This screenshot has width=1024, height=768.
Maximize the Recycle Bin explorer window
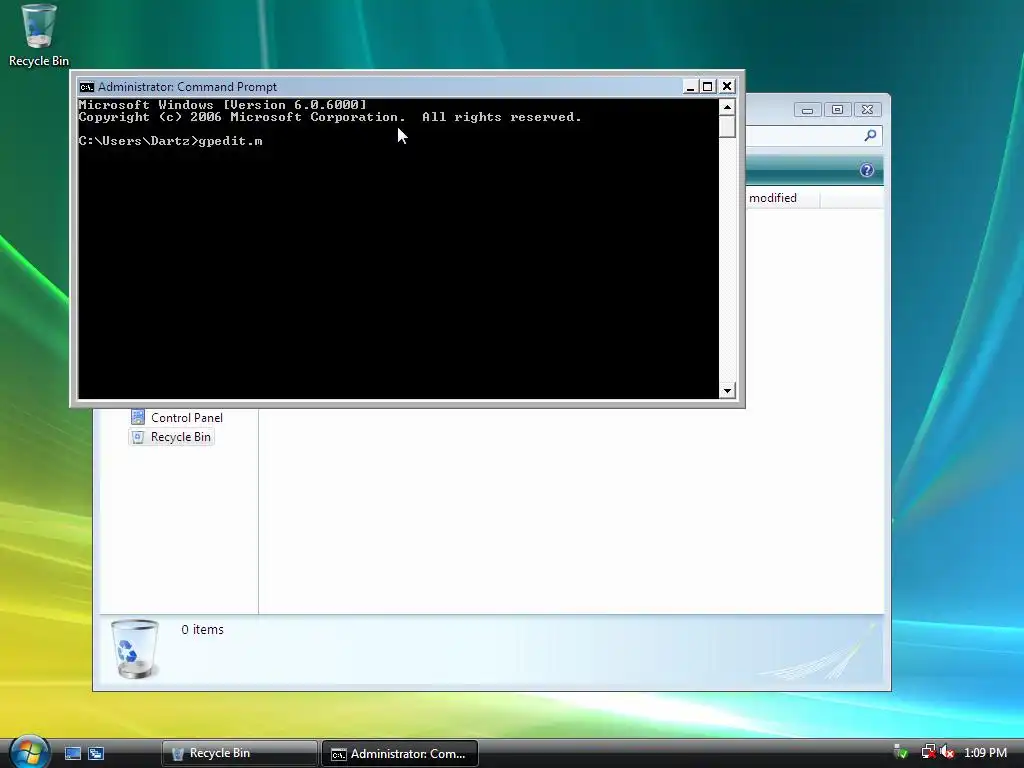point(837,110)
